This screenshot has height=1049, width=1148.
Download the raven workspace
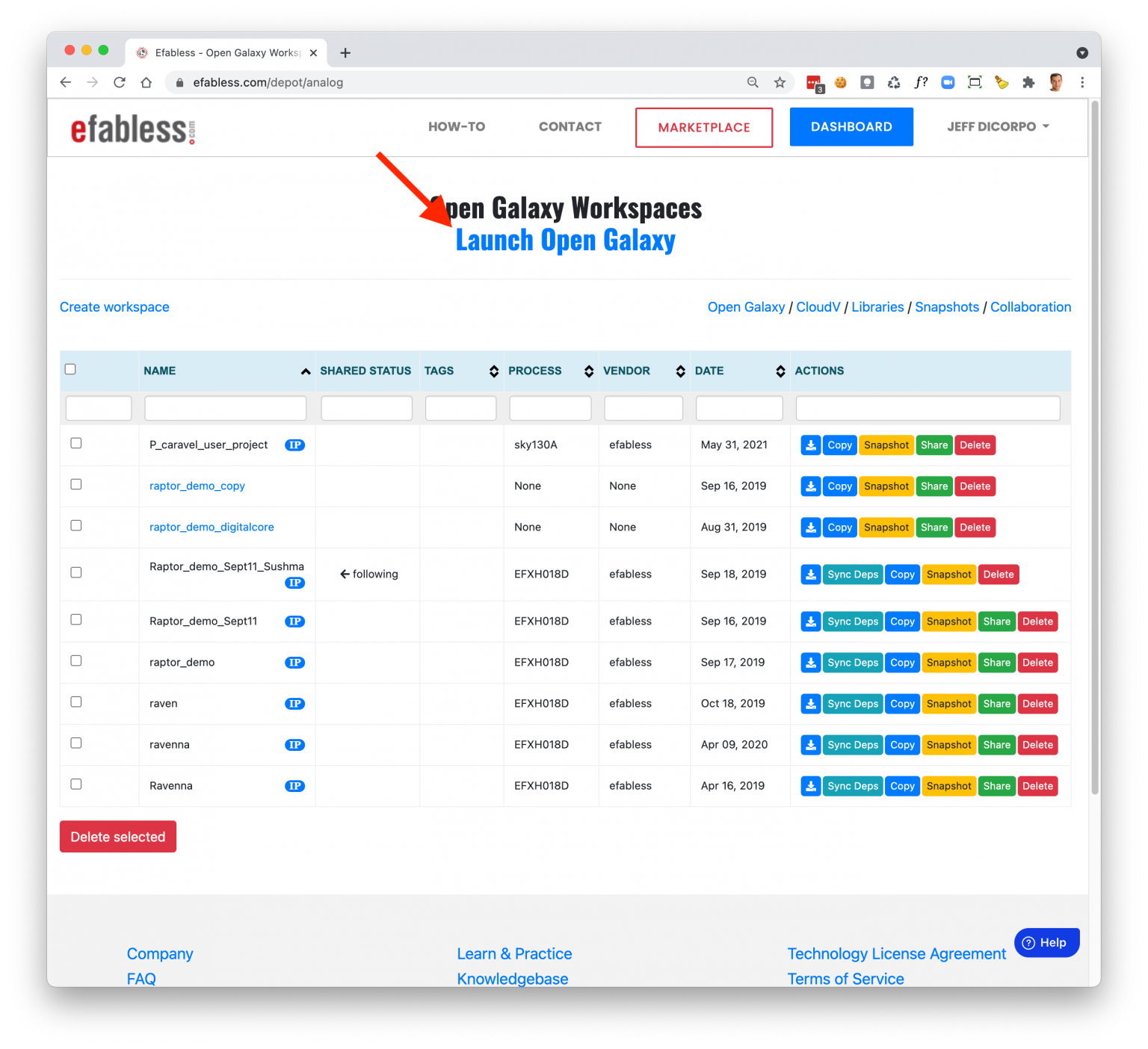[x=810, y=704]
